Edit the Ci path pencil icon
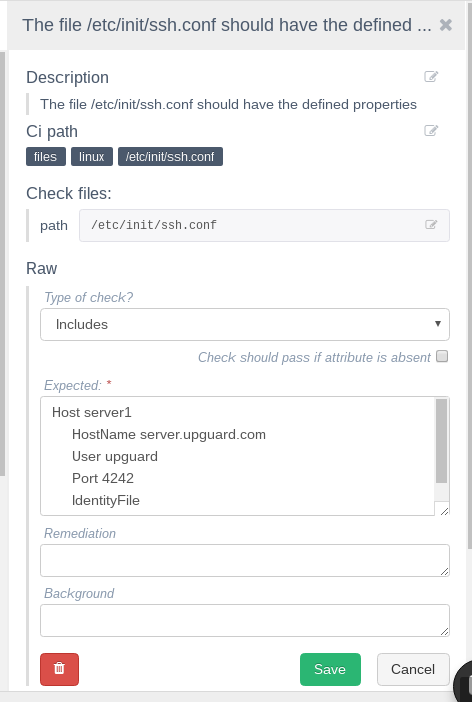Screen dimensions: 472x702 [x=431, y=130]
